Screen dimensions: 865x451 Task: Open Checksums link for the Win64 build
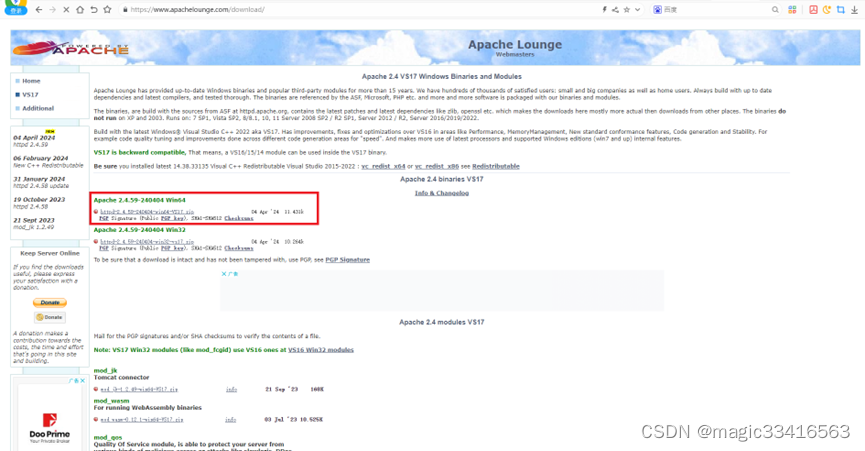pos(239,218)
